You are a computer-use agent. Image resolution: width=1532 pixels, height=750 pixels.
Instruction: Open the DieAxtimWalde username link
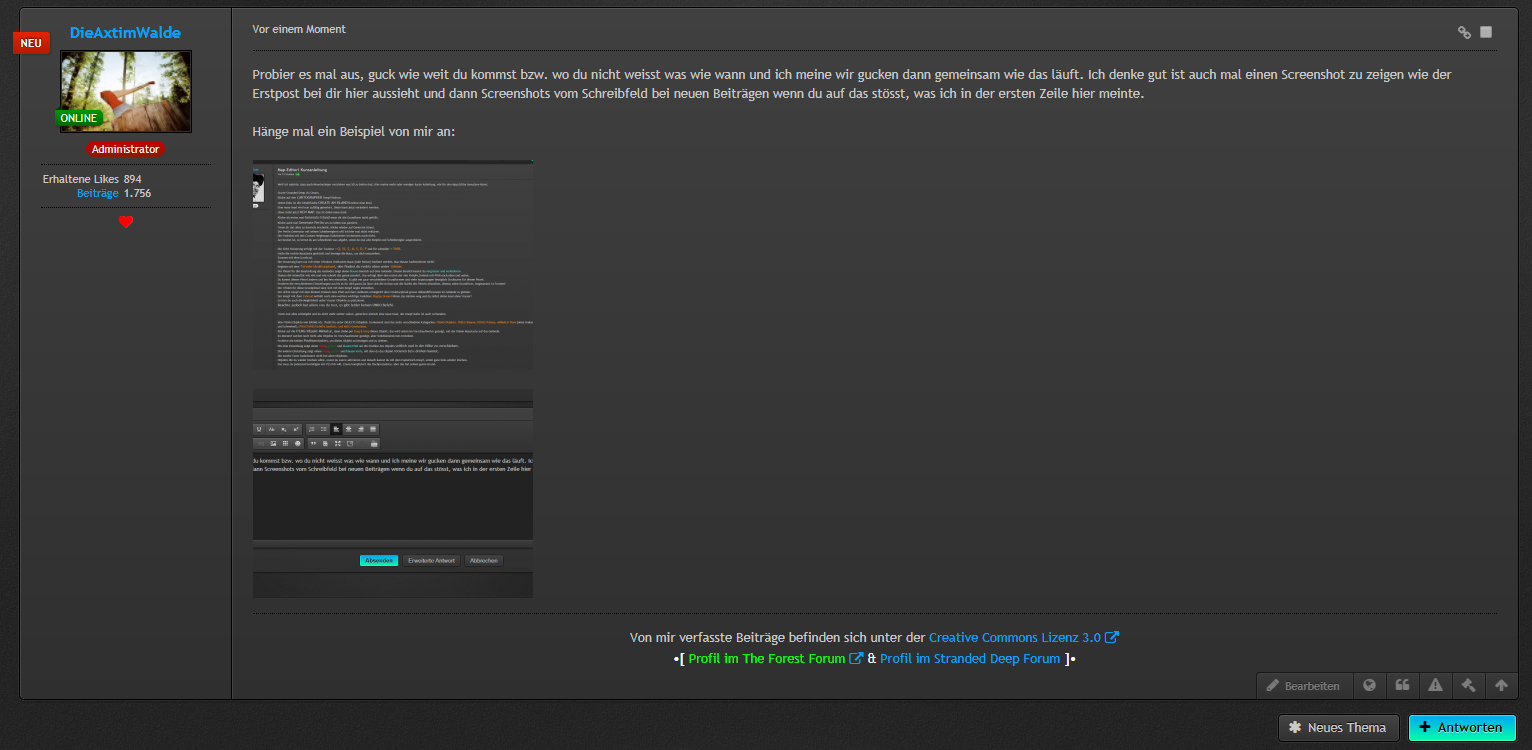125,33
